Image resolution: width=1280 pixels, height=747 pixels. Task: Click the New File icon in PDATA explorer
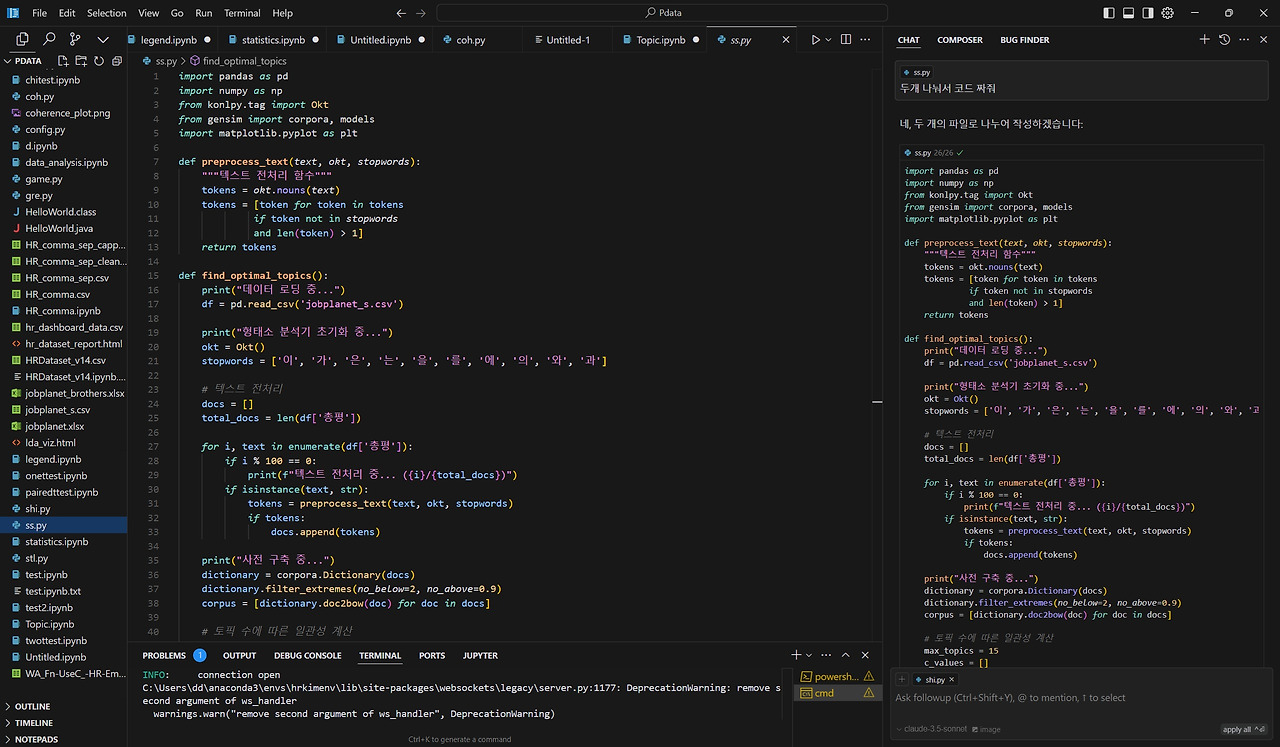(64, 61)
